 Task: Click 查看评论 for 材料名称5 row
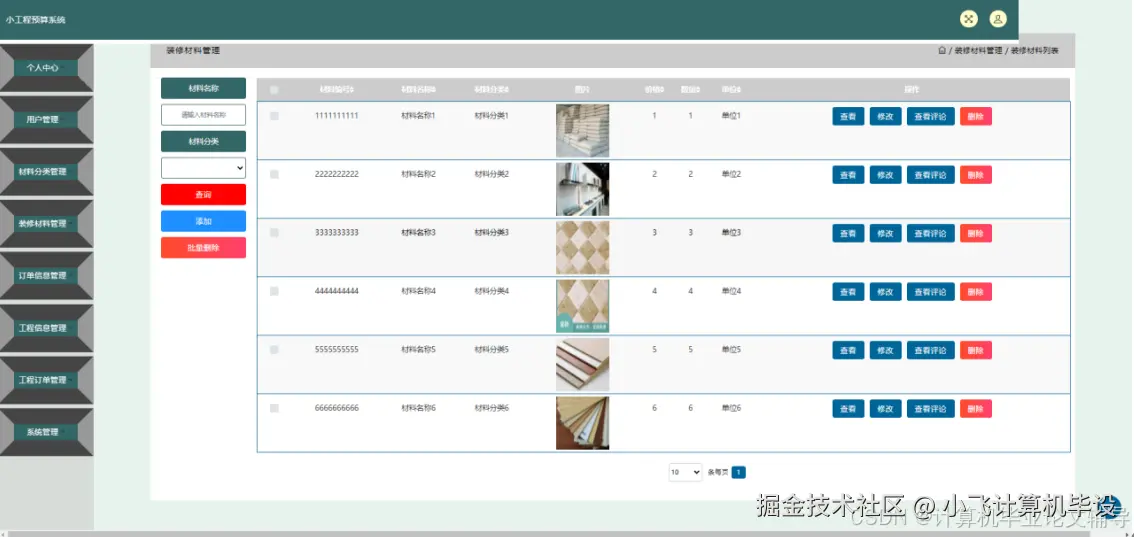[931, 351]
